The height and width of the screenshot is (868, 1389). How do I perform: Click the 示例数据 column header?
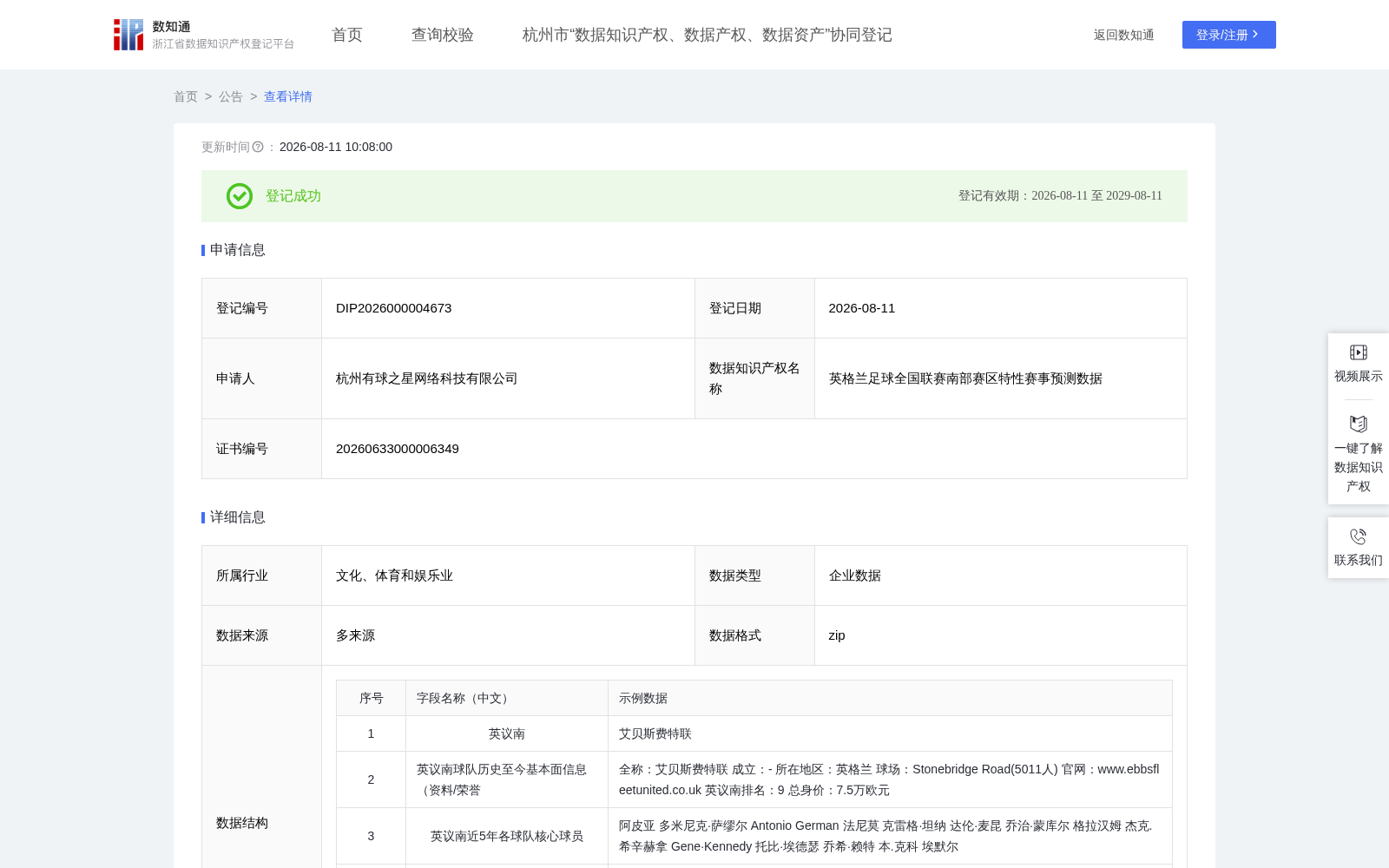pyautogui.click(x=890, y=698)
